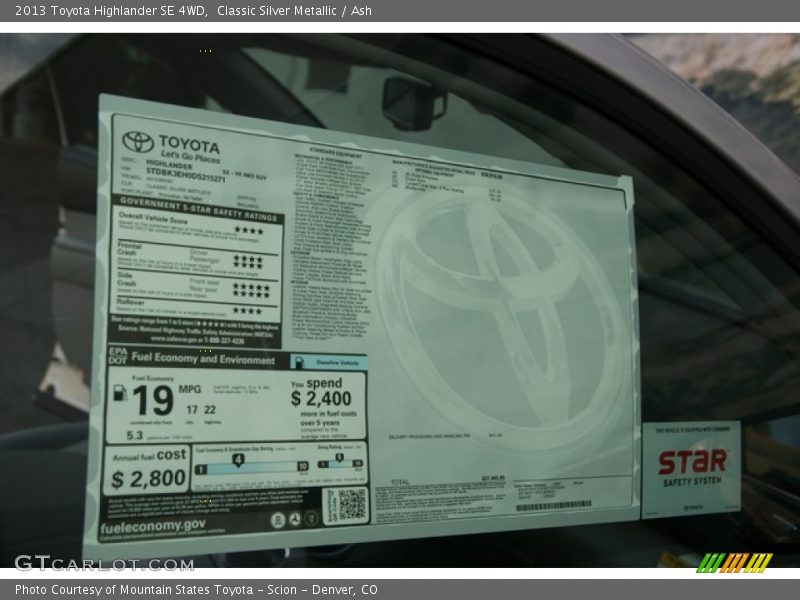Click the rear-view mirror behind the glass

tap(413, 101)
